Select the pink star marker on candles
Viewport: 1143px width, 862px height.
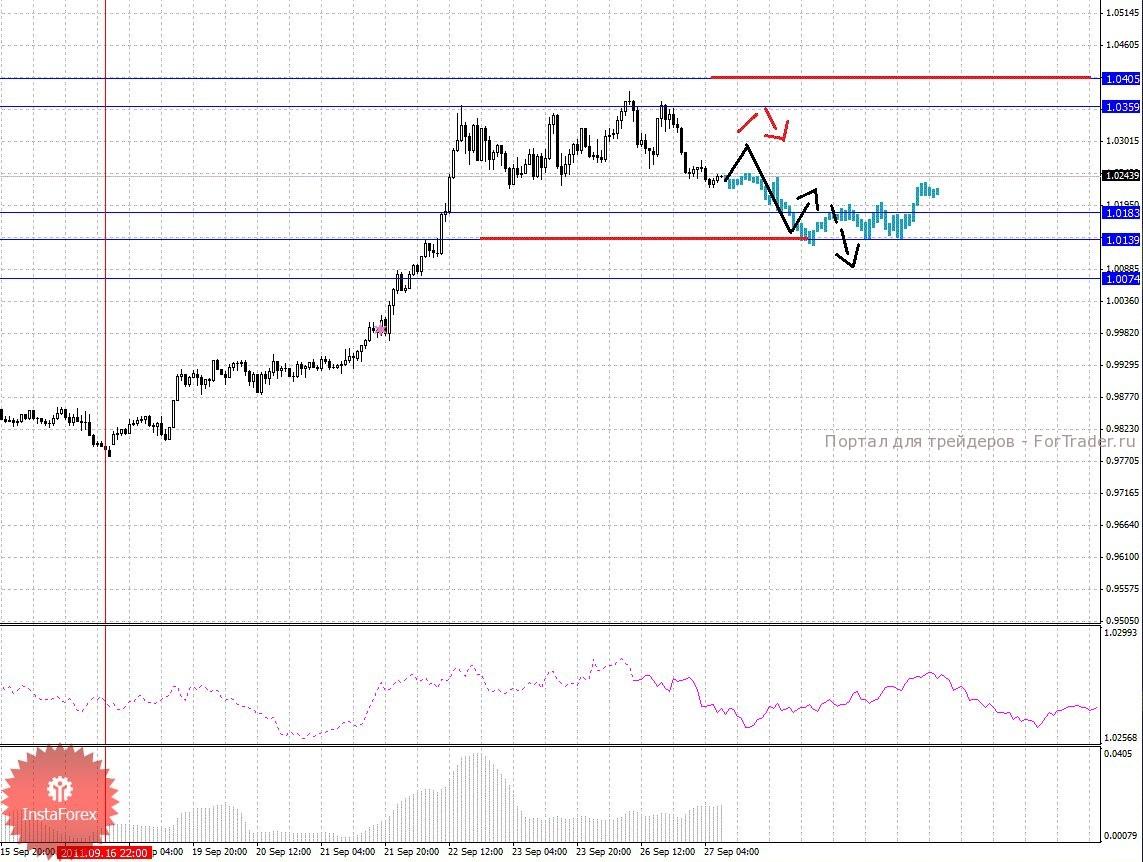point(380,329)
